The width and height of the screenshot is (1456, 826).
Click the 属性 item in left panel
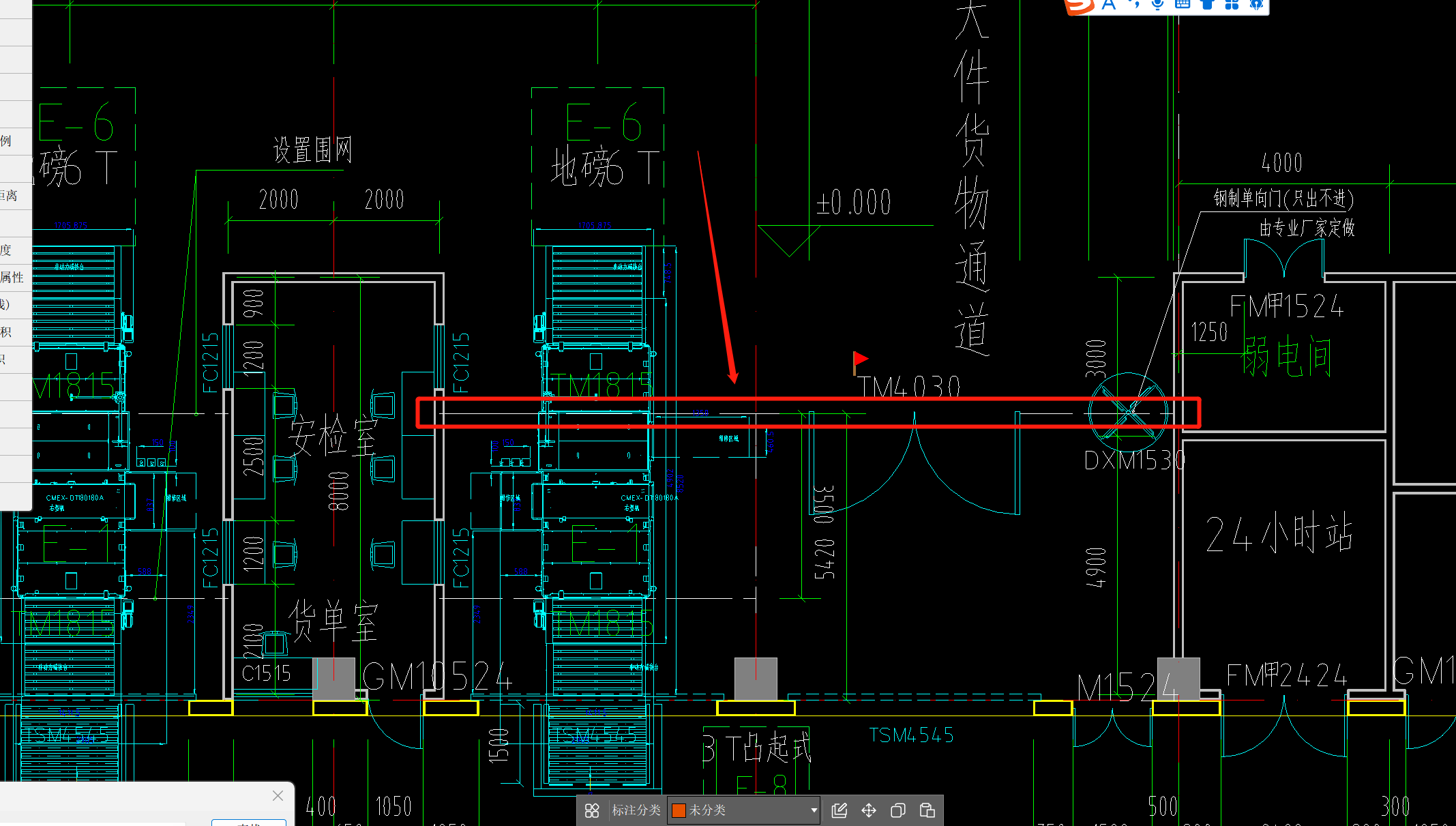coord(12,277)
